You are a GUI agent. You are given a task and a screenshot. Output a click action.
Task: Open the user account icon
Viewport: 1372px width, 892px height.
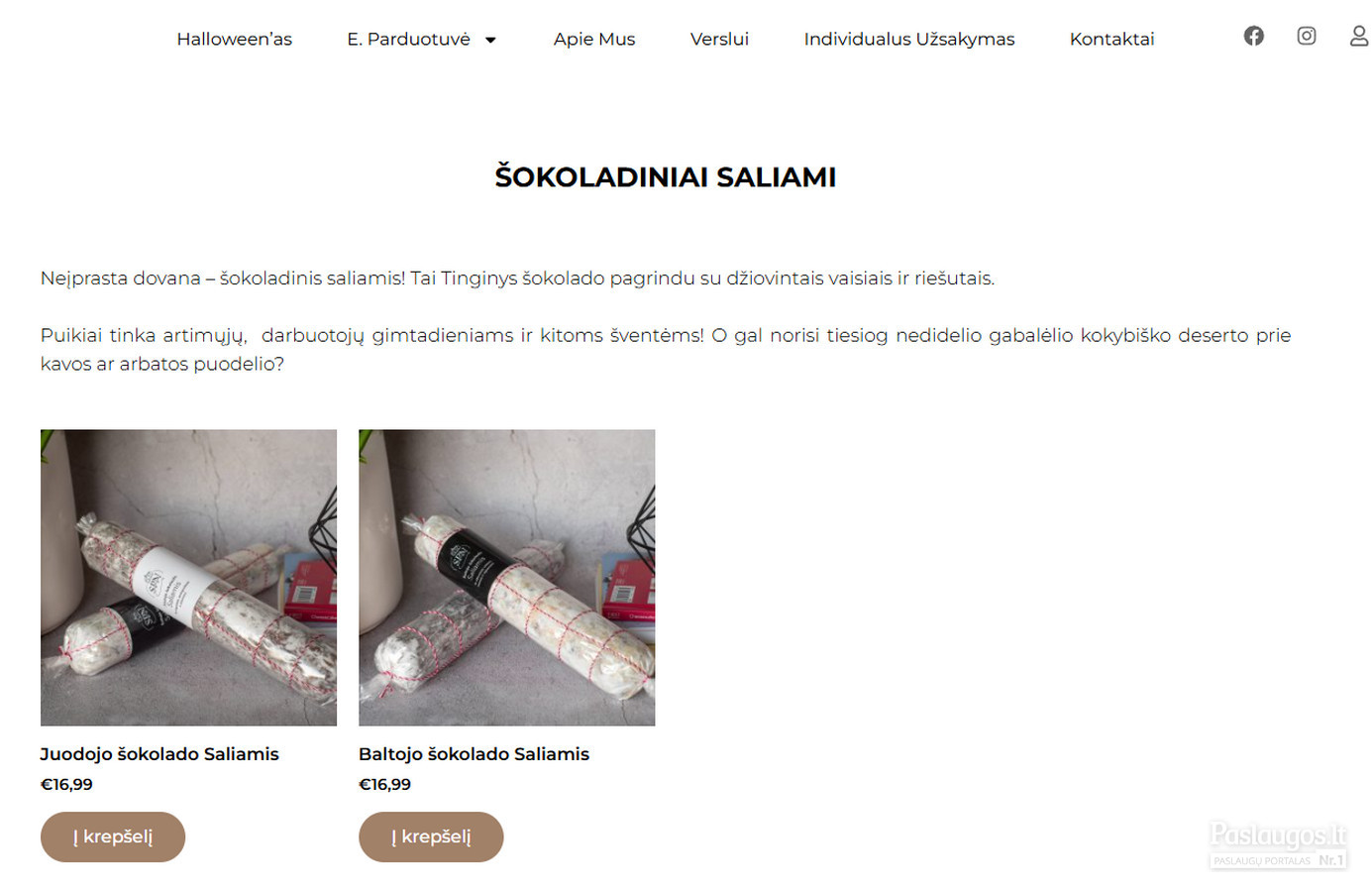click(1359, 36)
